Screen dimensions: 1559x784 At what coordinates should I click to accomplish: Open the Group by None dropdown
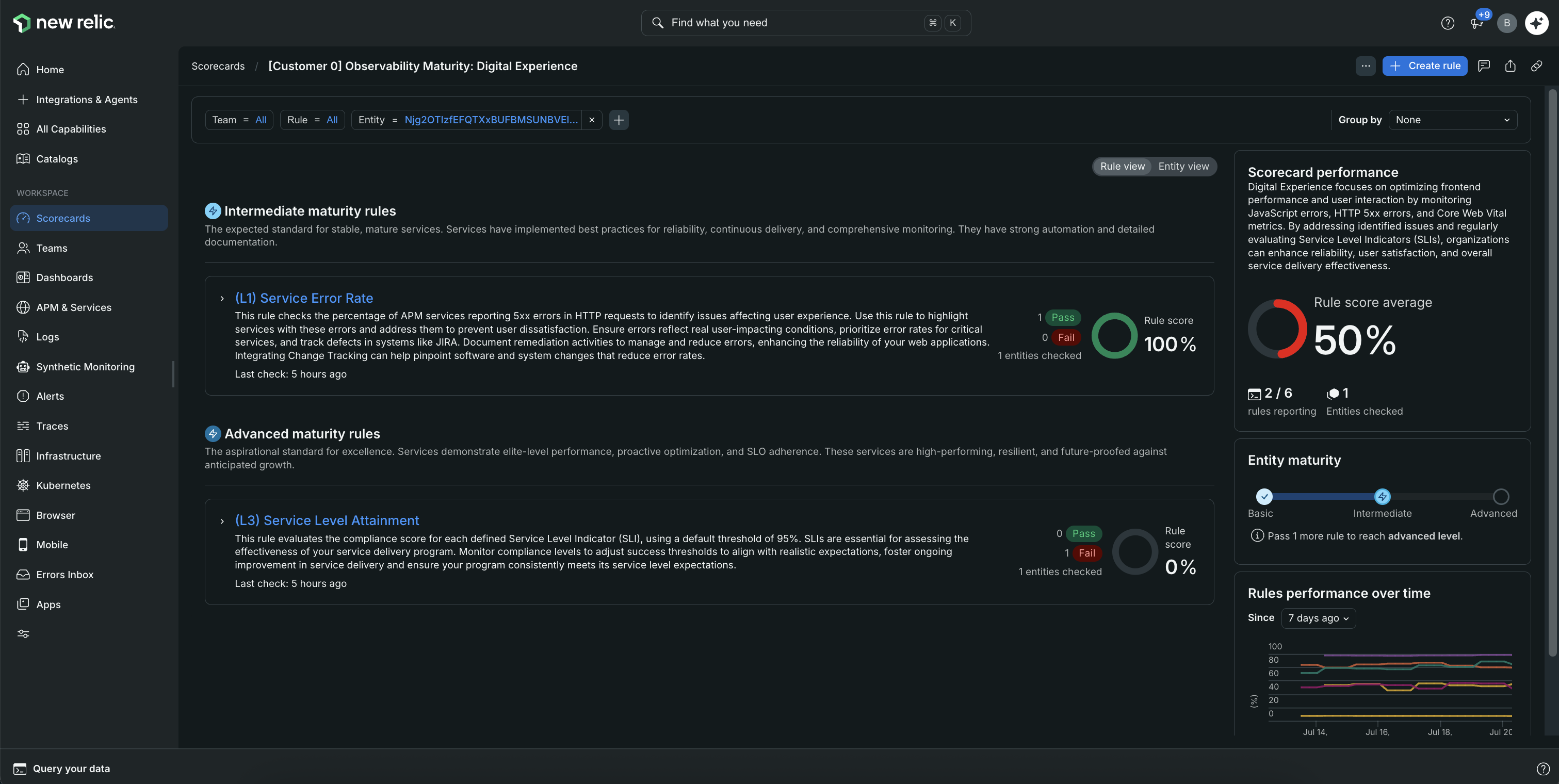(x=1453, y=120)
